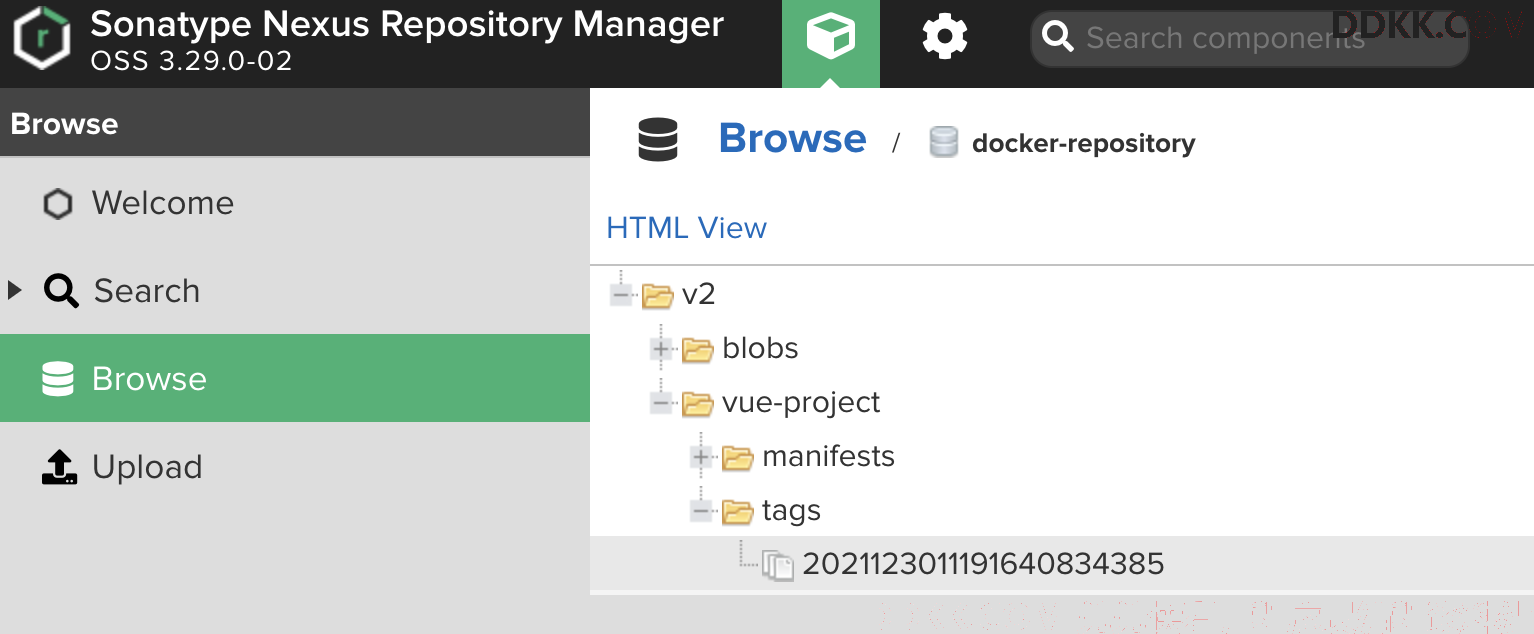Expand the manifests folder node
The width and height of the screenshot is (1534, 634).
point(701,457)
